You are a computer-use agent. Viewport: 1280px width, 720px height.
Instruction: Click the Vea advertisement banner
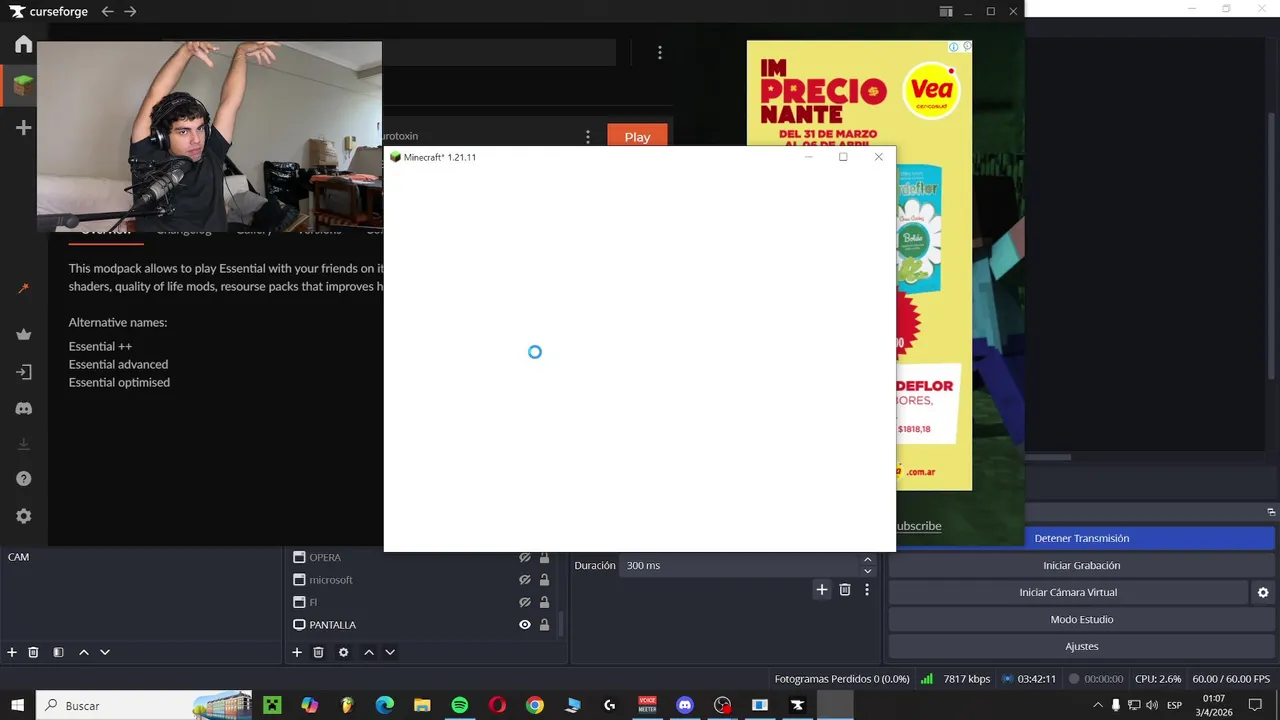coord(859,265)
